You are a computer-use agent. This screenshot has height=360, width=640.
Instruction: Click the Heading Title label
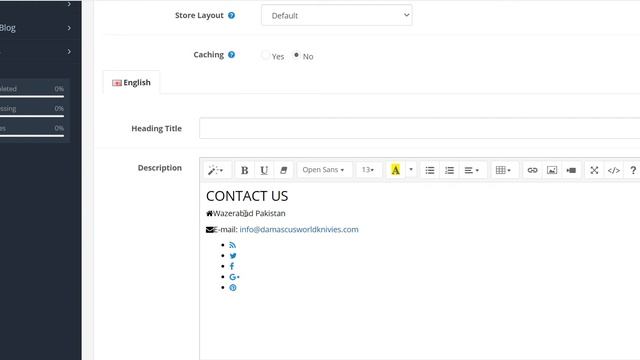pos(156,129)
